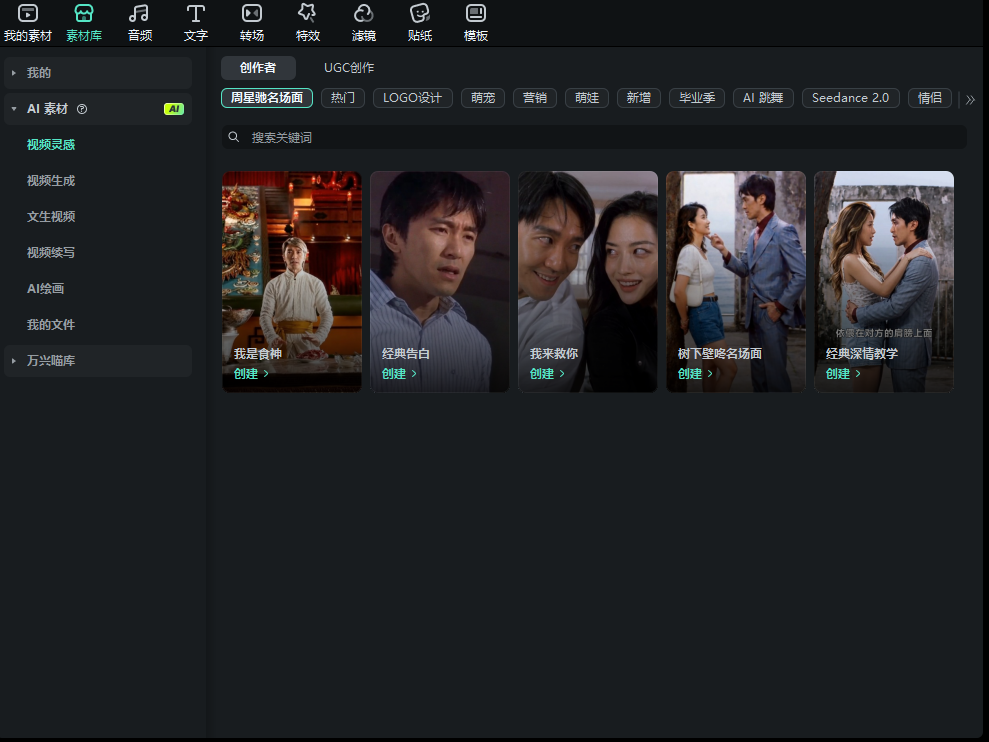This screenshot has height=742, width=989.
Task: Open the 我的素材 media icon
Action: pos(28,13)
